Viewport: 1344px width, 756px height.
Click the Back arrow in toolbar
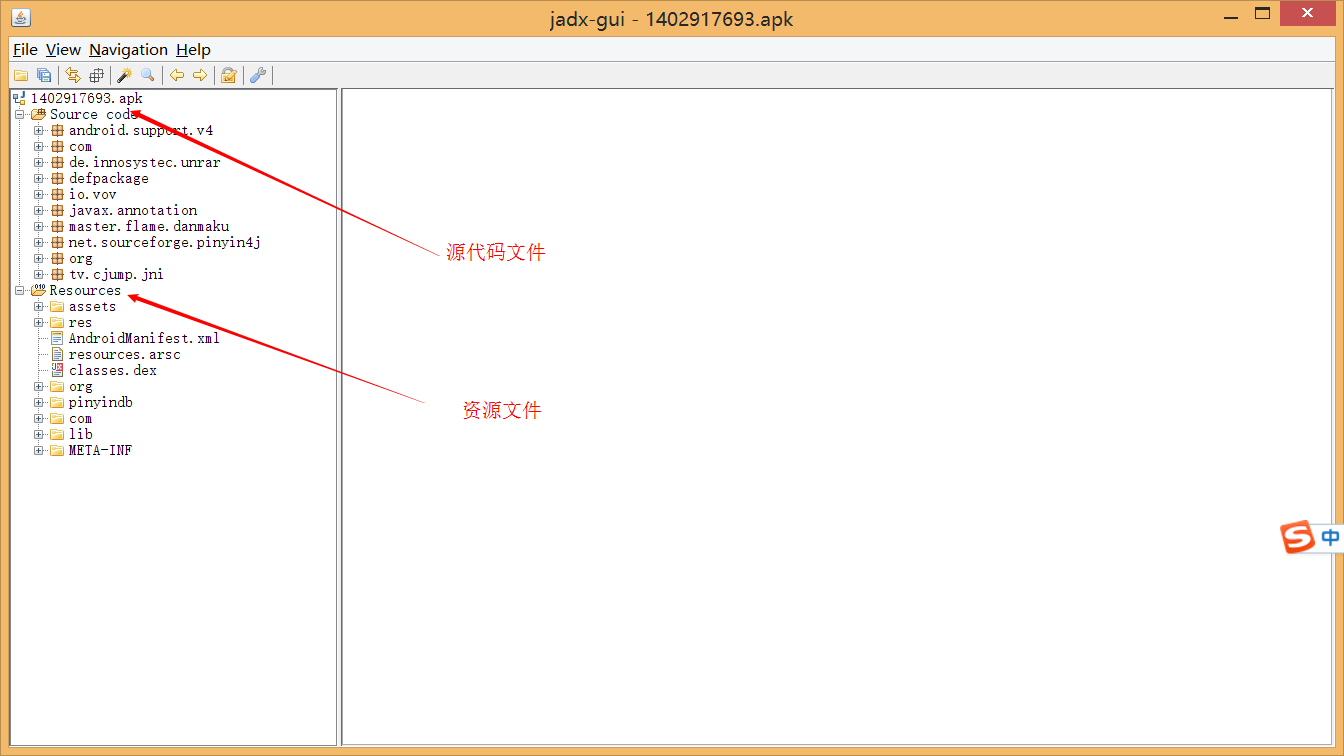(177, 75)
